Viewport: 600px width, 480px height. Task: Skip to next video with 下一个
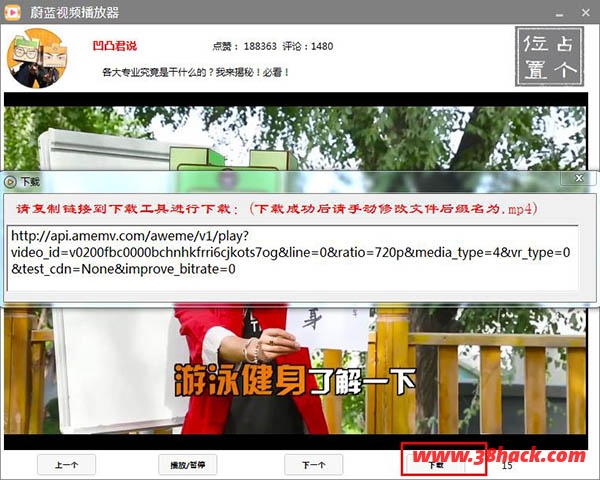(313, 465)
